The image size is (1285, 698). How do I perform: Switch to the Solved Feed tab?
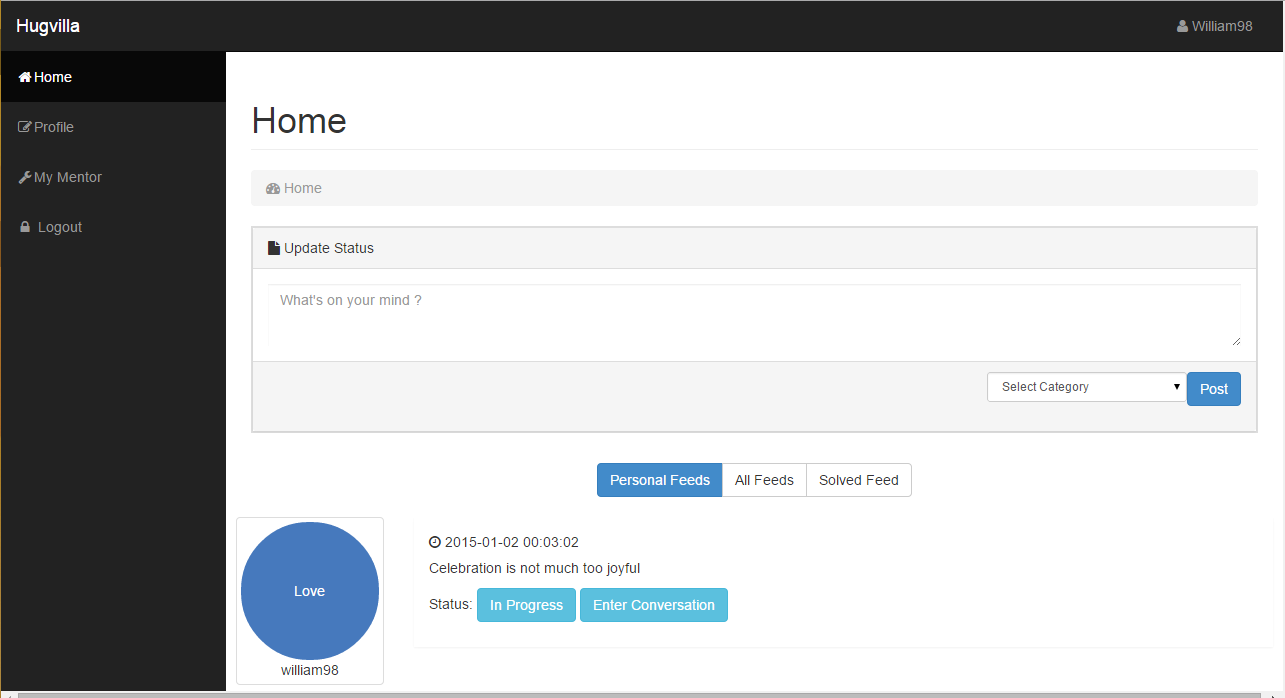point(859,480)
